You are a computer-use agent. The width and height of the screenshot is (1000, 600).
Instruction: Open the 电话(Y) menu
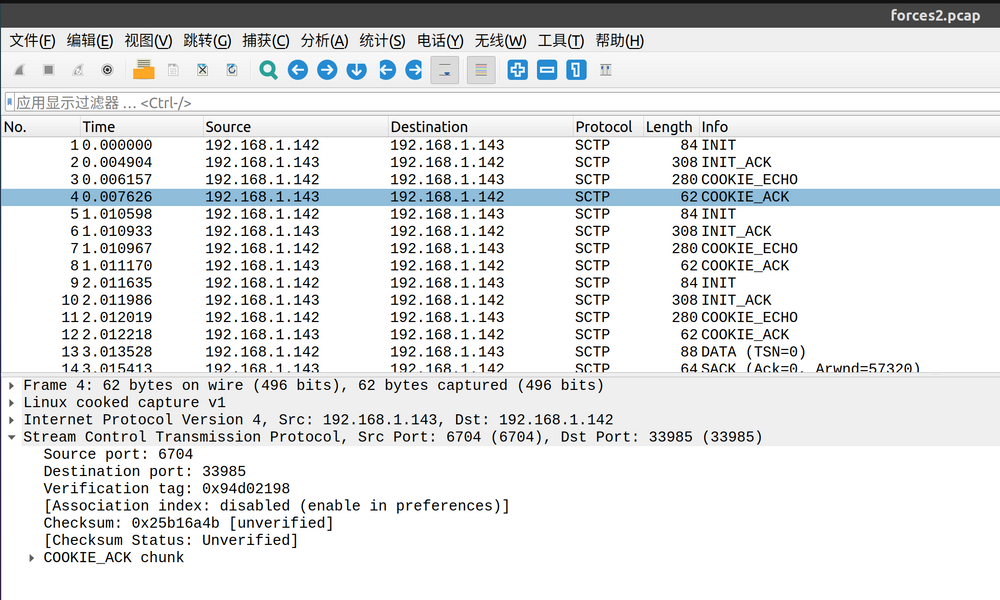pyautogui.click(x=440, y=41)
